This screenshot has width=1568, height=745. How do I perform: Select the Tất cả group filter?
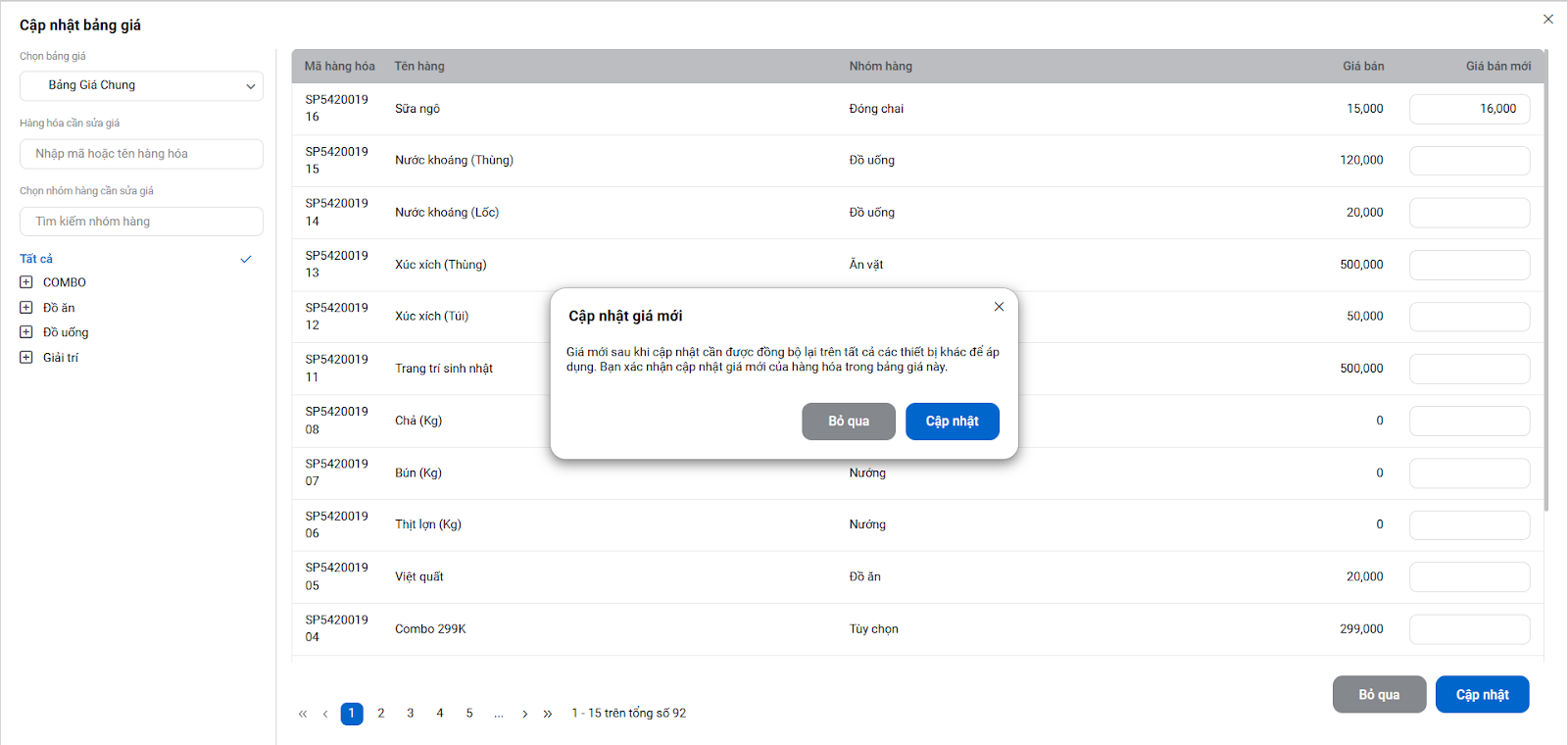pos(37,259)
